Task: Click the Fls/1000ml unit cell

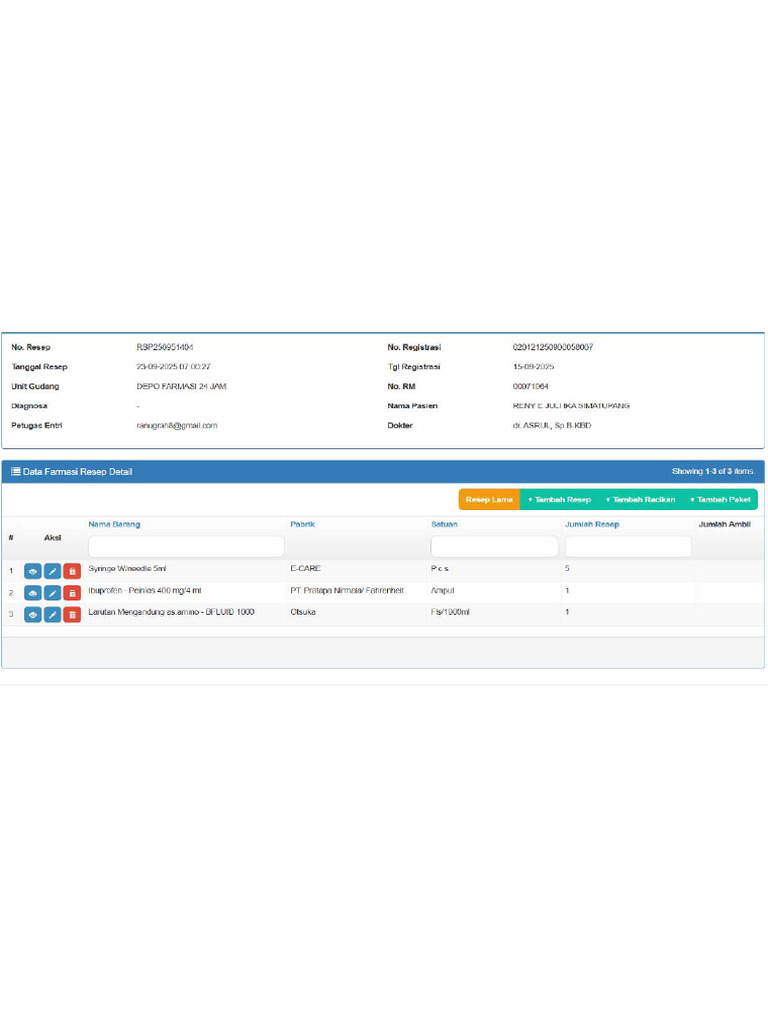Action: (x=450, y=612)
